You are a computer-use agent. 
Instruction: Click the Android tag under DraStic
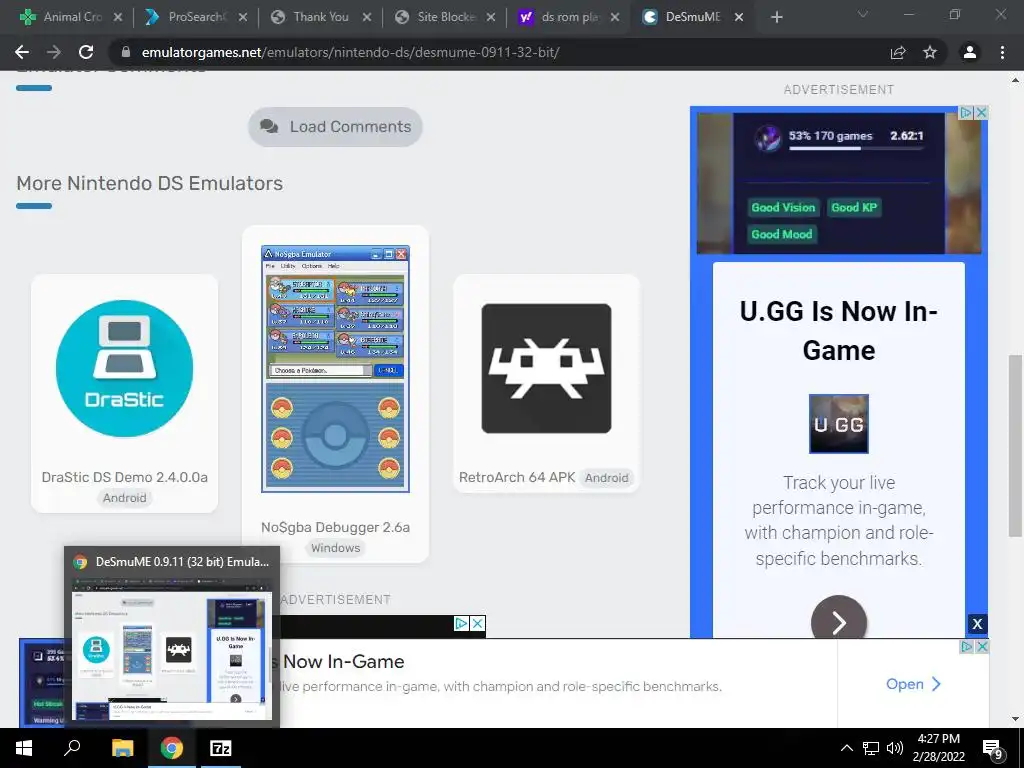(124, 498)
